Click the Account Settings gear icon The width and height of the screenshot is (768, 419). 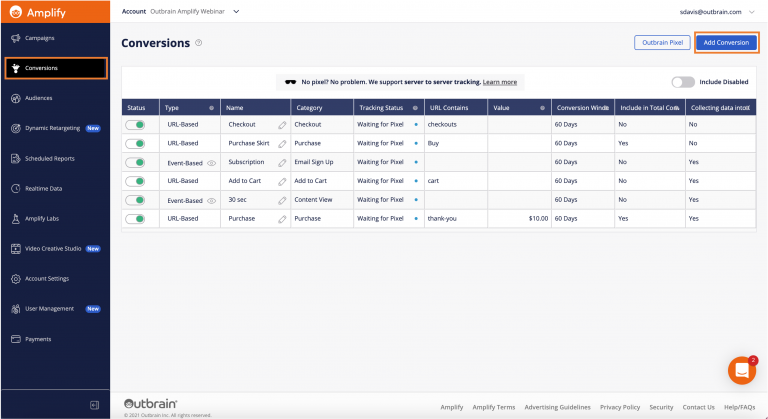point(16,279)
